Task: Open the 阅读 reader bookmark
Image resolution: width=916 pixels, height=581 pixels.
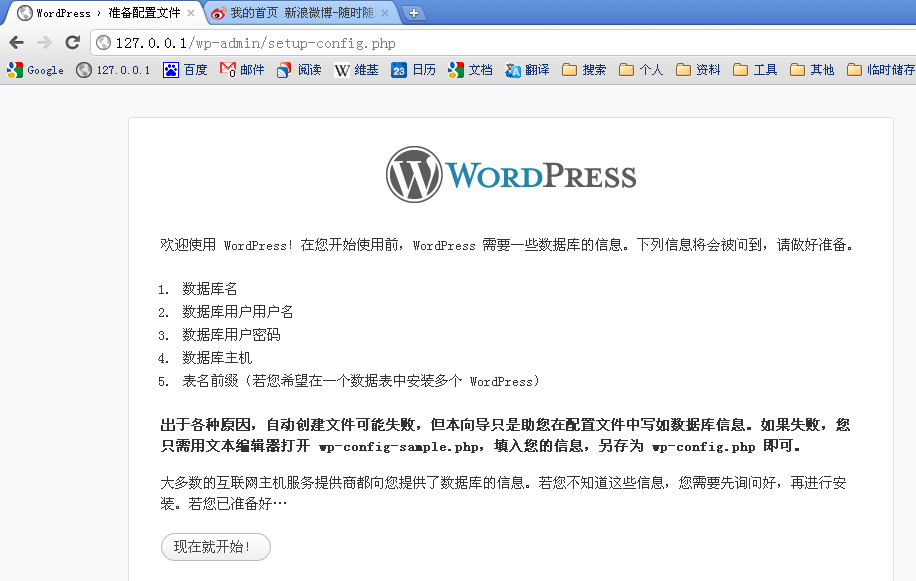Action: 299,70
